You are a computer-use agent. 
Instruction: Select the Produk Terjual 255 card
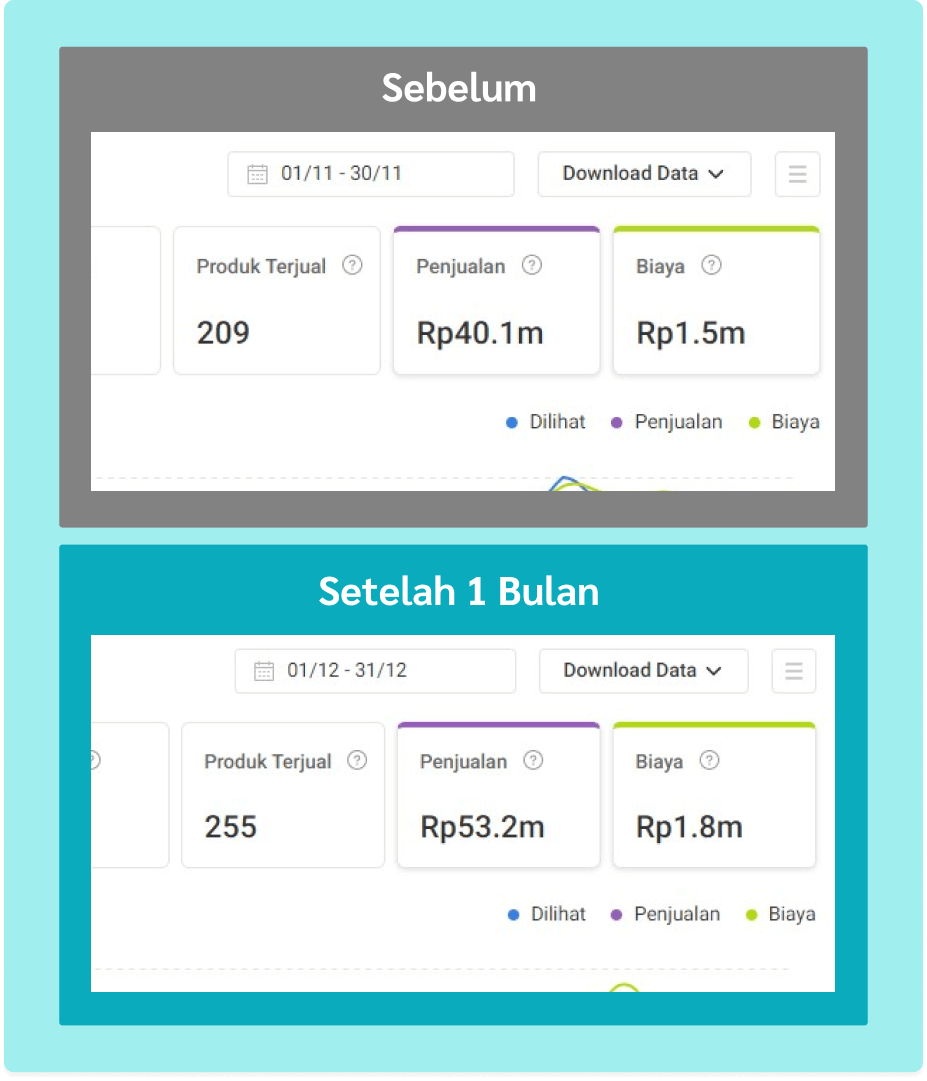pyautogui.click(x=283, y=797)
